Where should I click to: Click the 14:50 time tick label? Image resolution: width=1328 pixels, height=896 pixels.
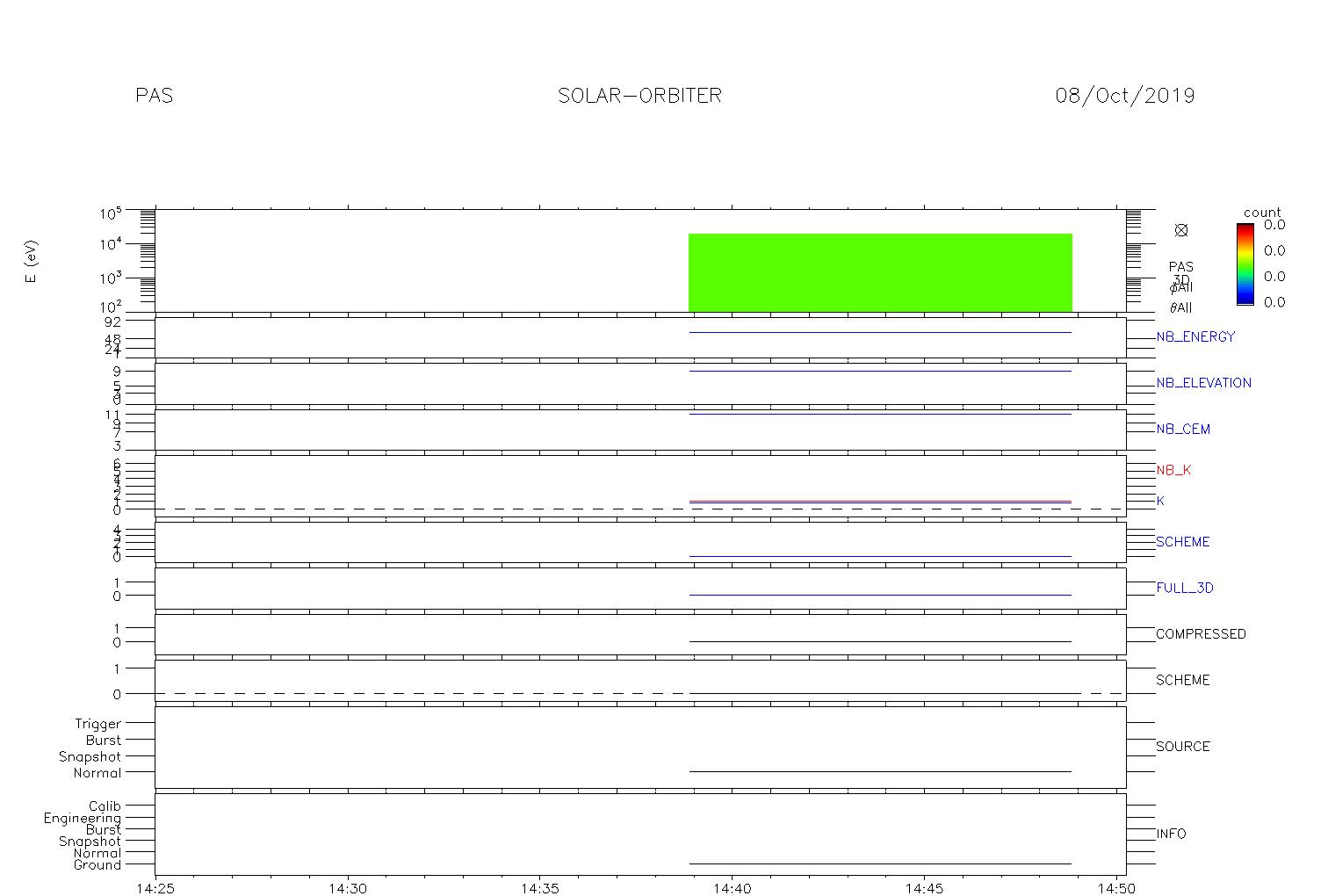(1117, 887)
